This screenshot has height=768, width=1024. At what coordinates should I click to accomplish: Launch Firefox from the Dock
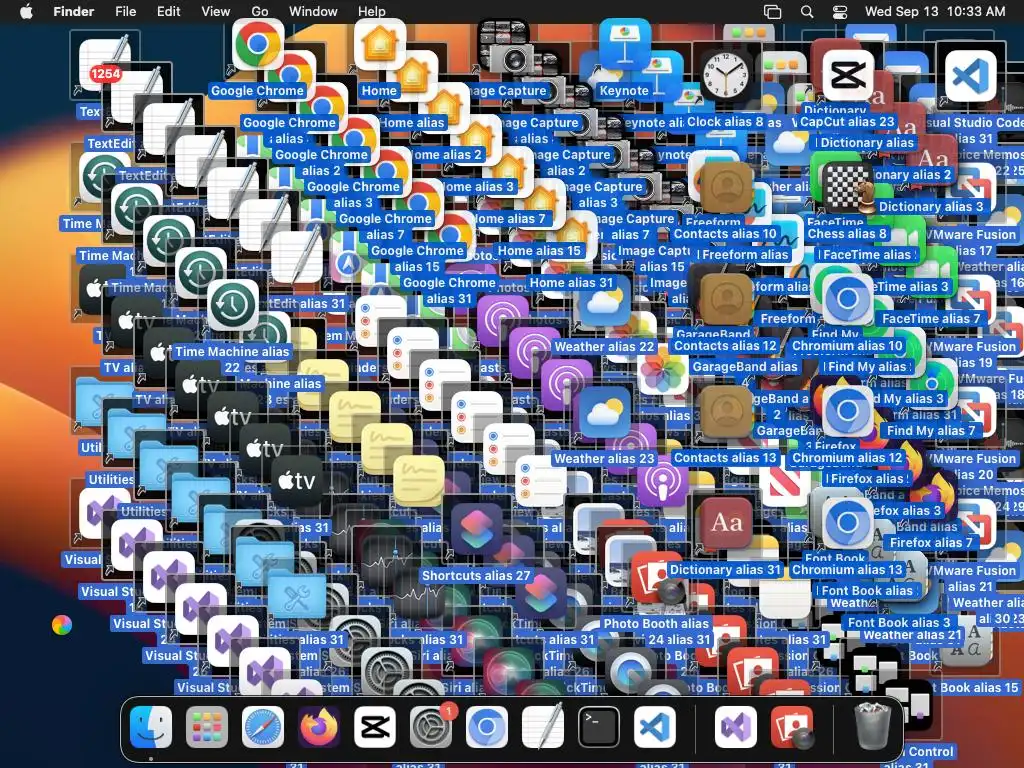click(x=319, y=727)
